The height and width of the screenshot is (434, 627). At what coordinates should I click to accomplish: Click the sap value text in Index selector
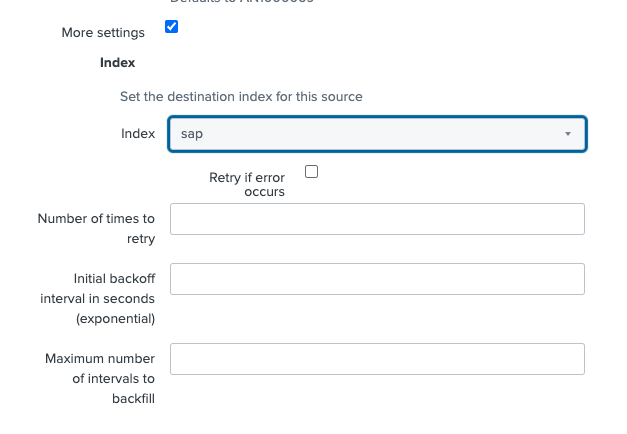tap(192, 134)
